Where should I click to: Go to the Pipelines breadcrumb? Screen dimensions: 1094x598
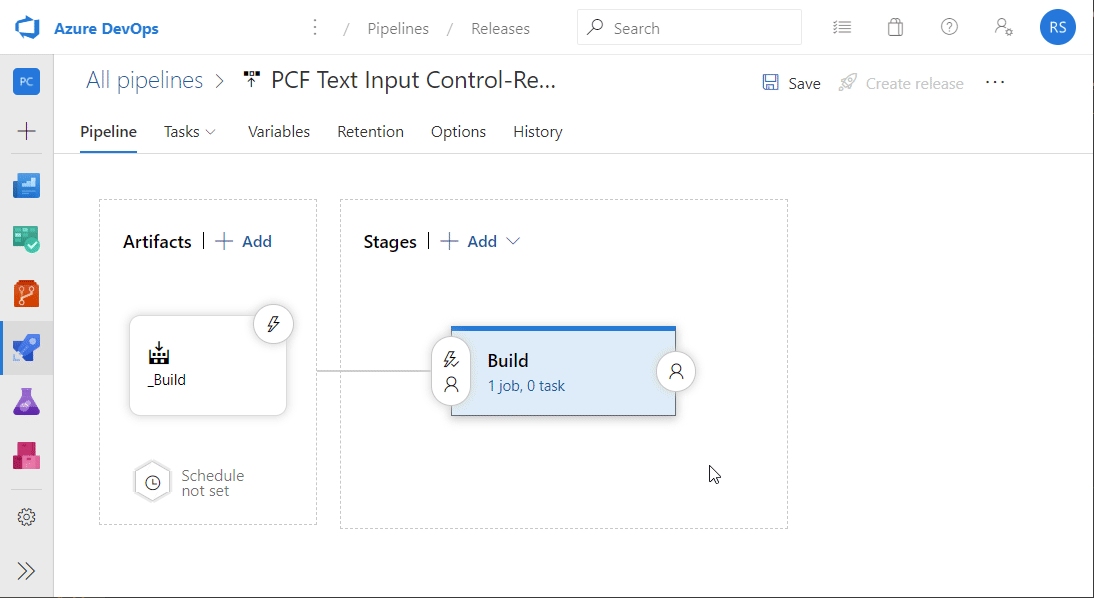(398, 29)
